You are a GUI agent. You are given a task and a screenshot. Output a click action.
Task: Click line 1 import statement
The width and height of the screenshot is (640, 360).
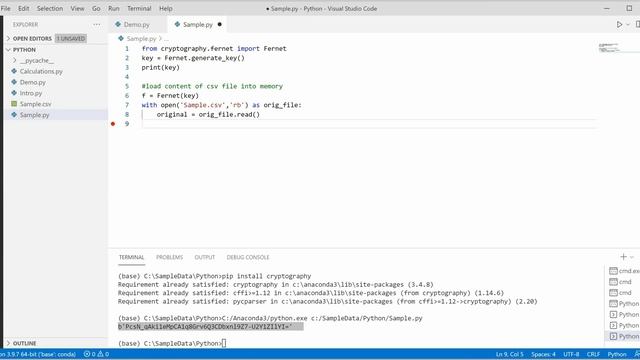[214, 49]
